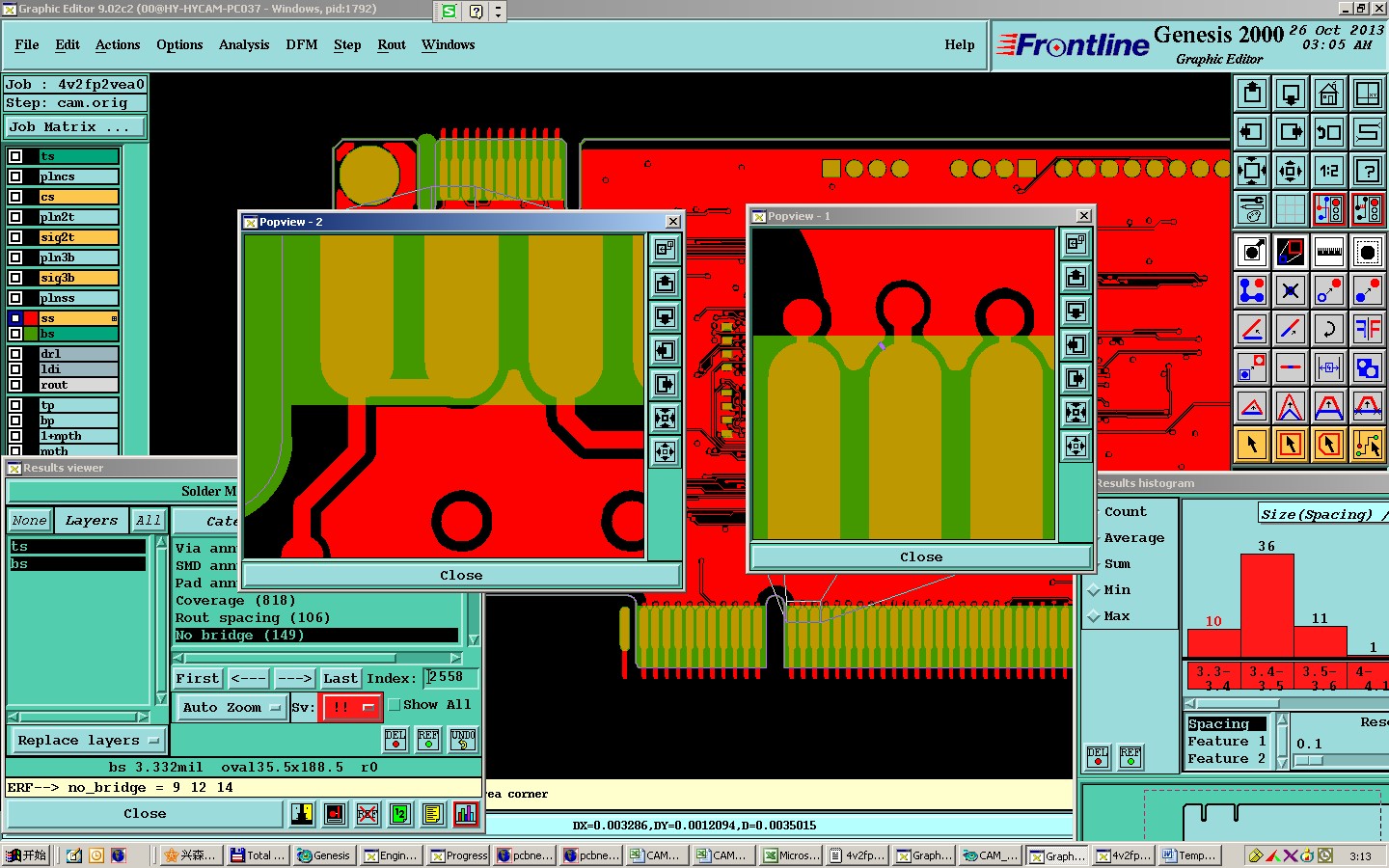Open the Rout menu
Image resolution: width=1389 pixels, height=868 pixels.
[x=392, y=44]
